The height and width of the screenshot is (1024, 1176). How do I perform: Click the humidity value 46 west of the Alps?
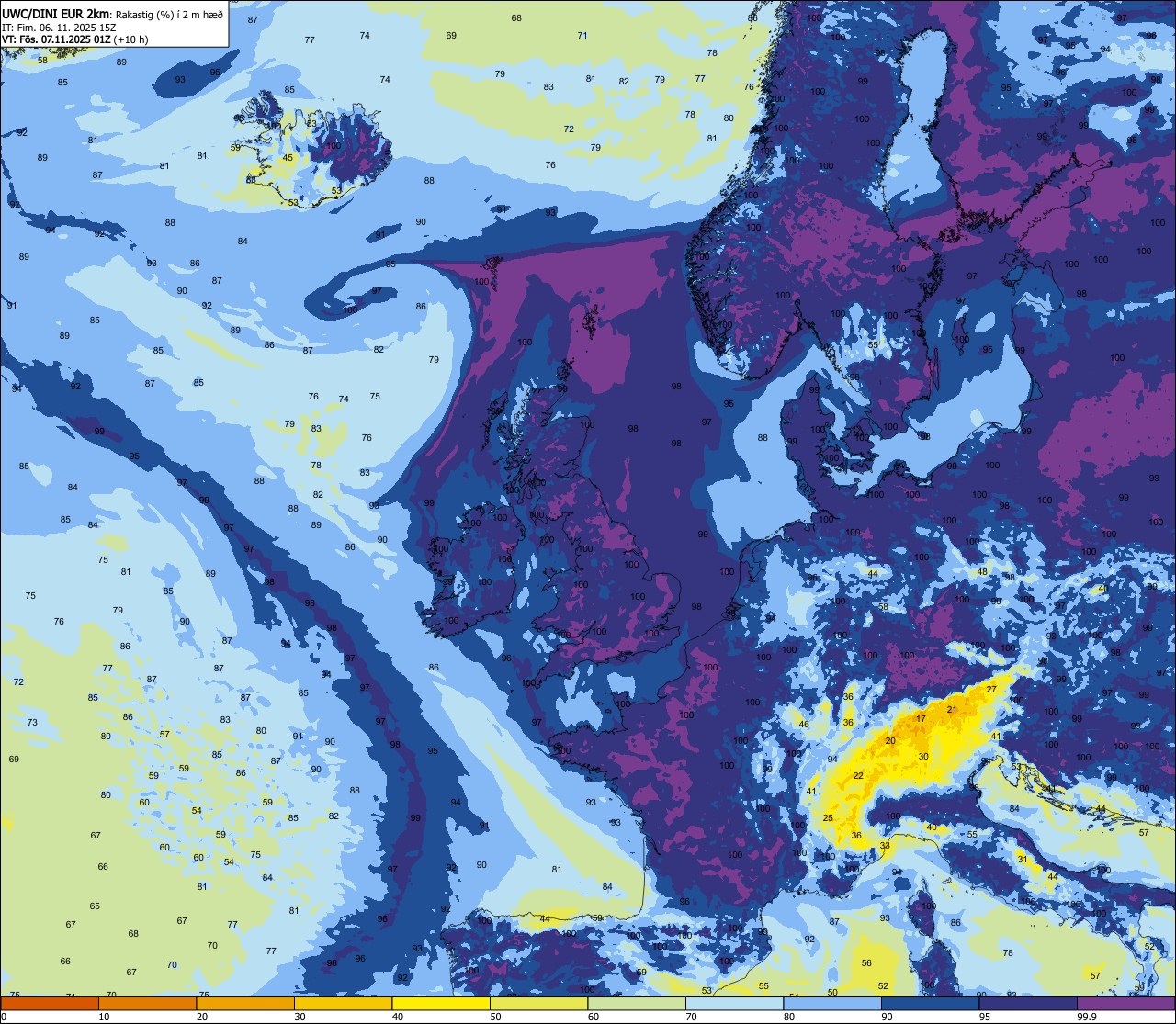pos(804,724)
